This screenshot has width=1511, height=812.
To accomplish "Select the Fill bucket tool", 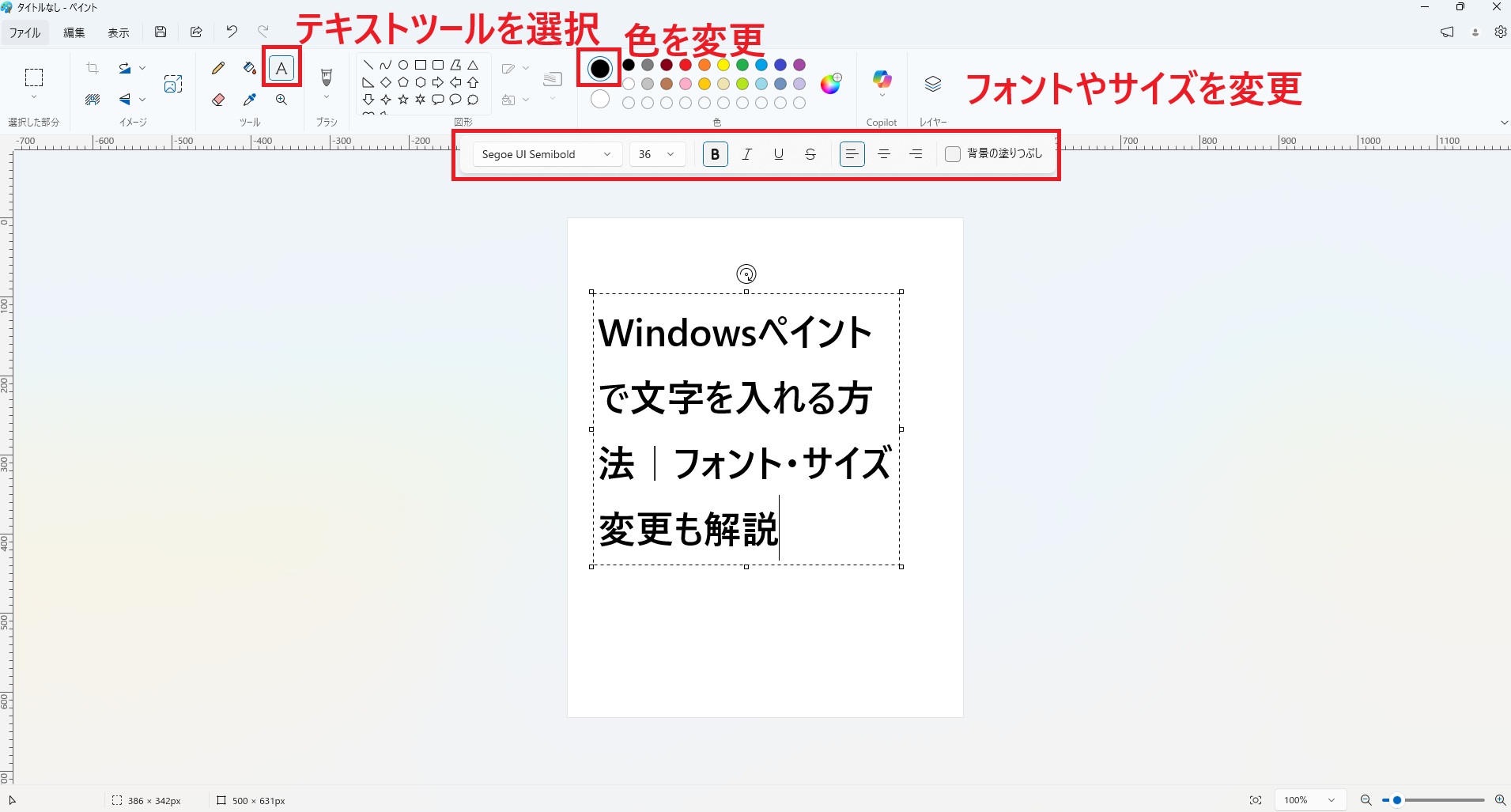I will (250, 69).
